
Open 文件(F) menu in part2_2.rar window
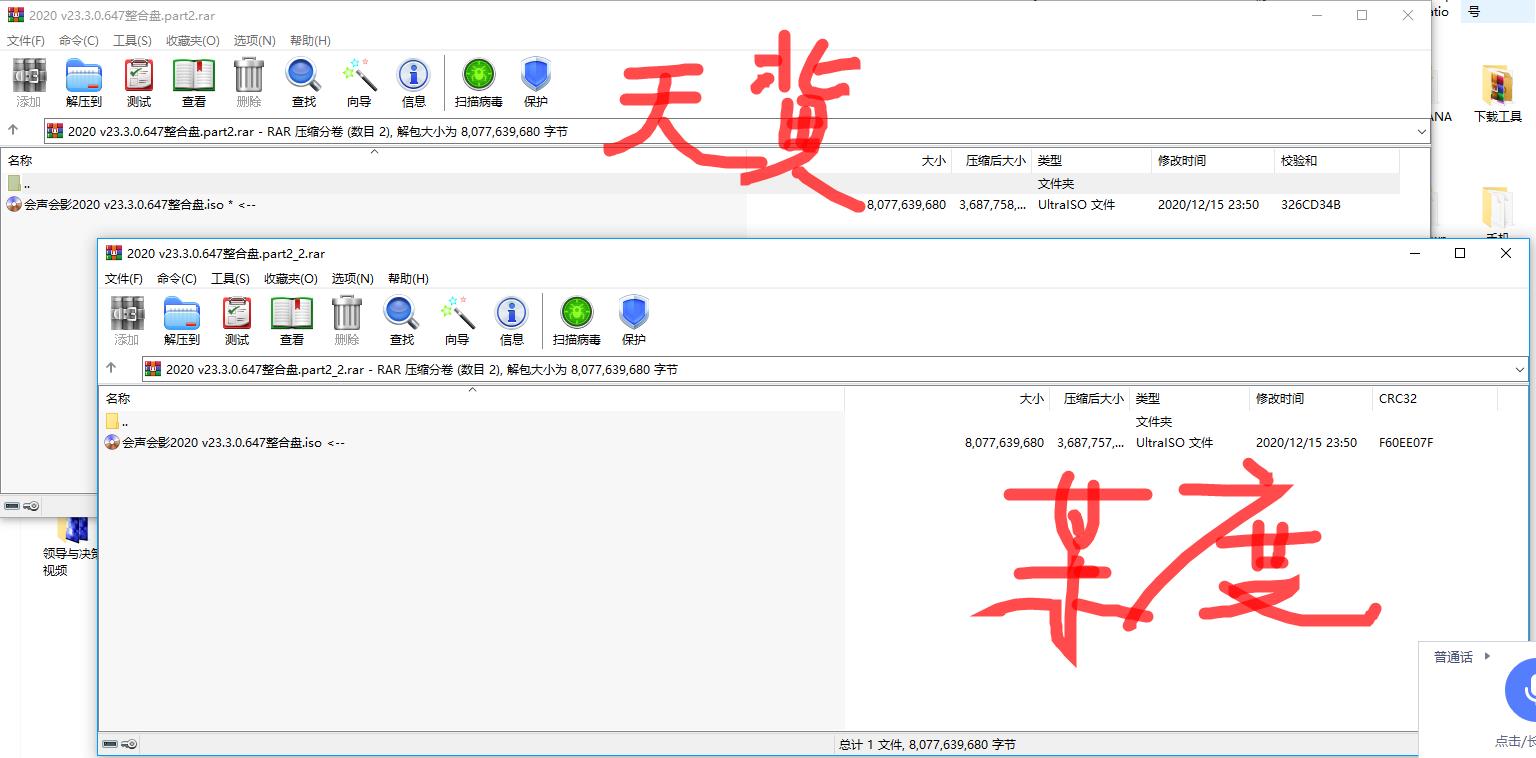[124, 278]
